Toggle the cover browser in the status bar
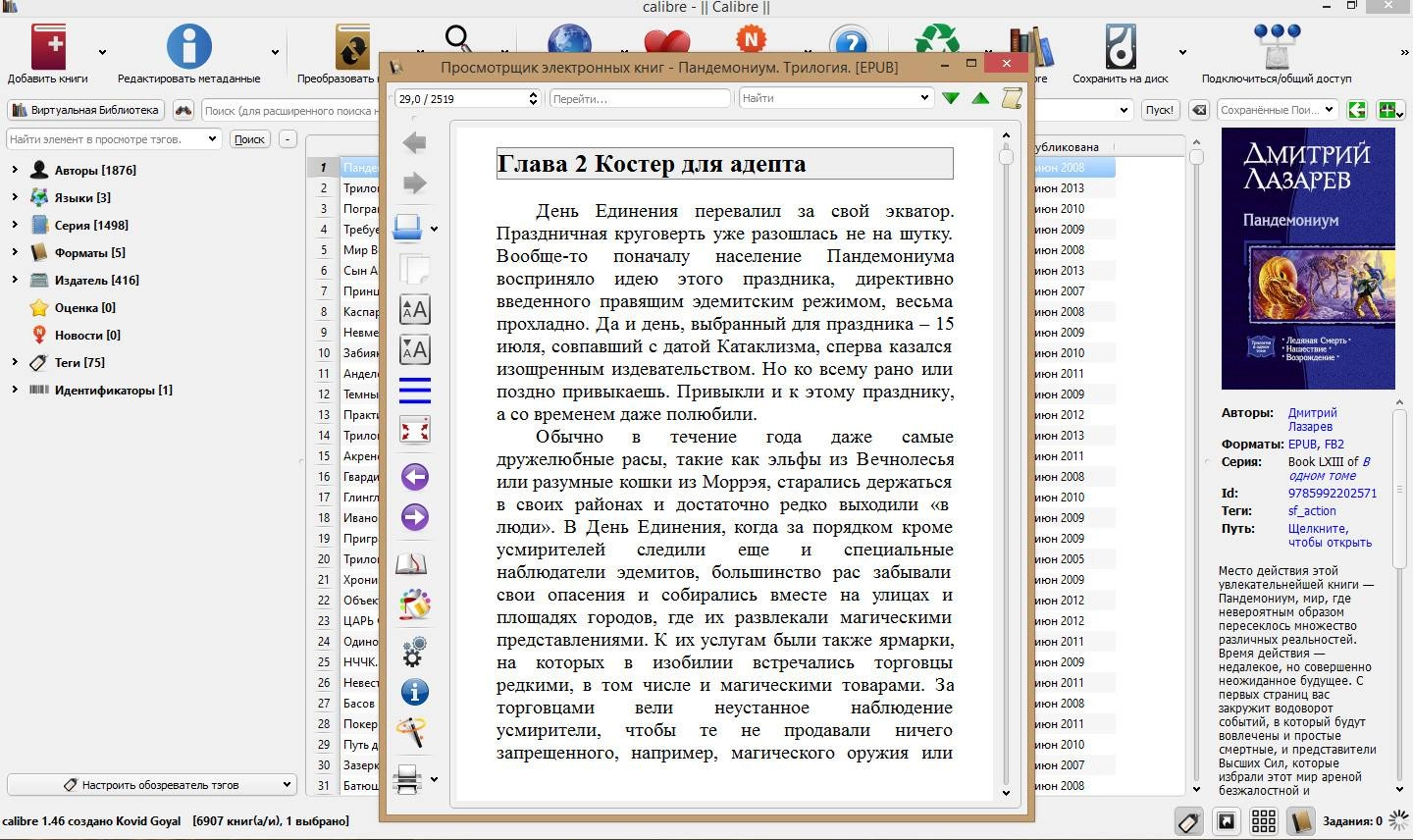This screenshot has width=1413, height=840. click(x=1226, y=821)
